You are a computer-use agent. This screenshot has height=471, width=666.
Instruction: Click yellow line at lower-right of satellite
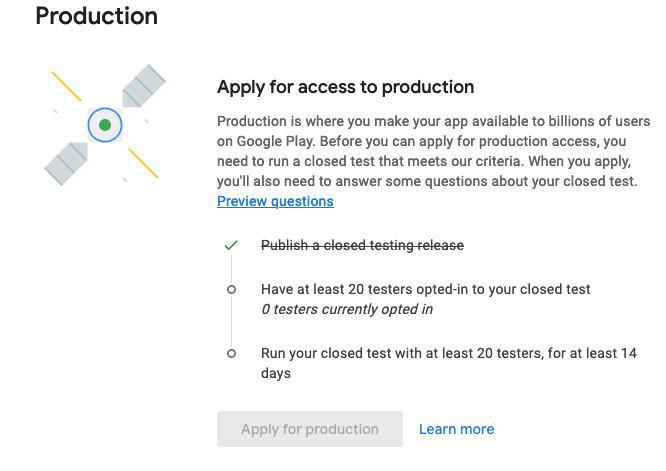[143, 163]
